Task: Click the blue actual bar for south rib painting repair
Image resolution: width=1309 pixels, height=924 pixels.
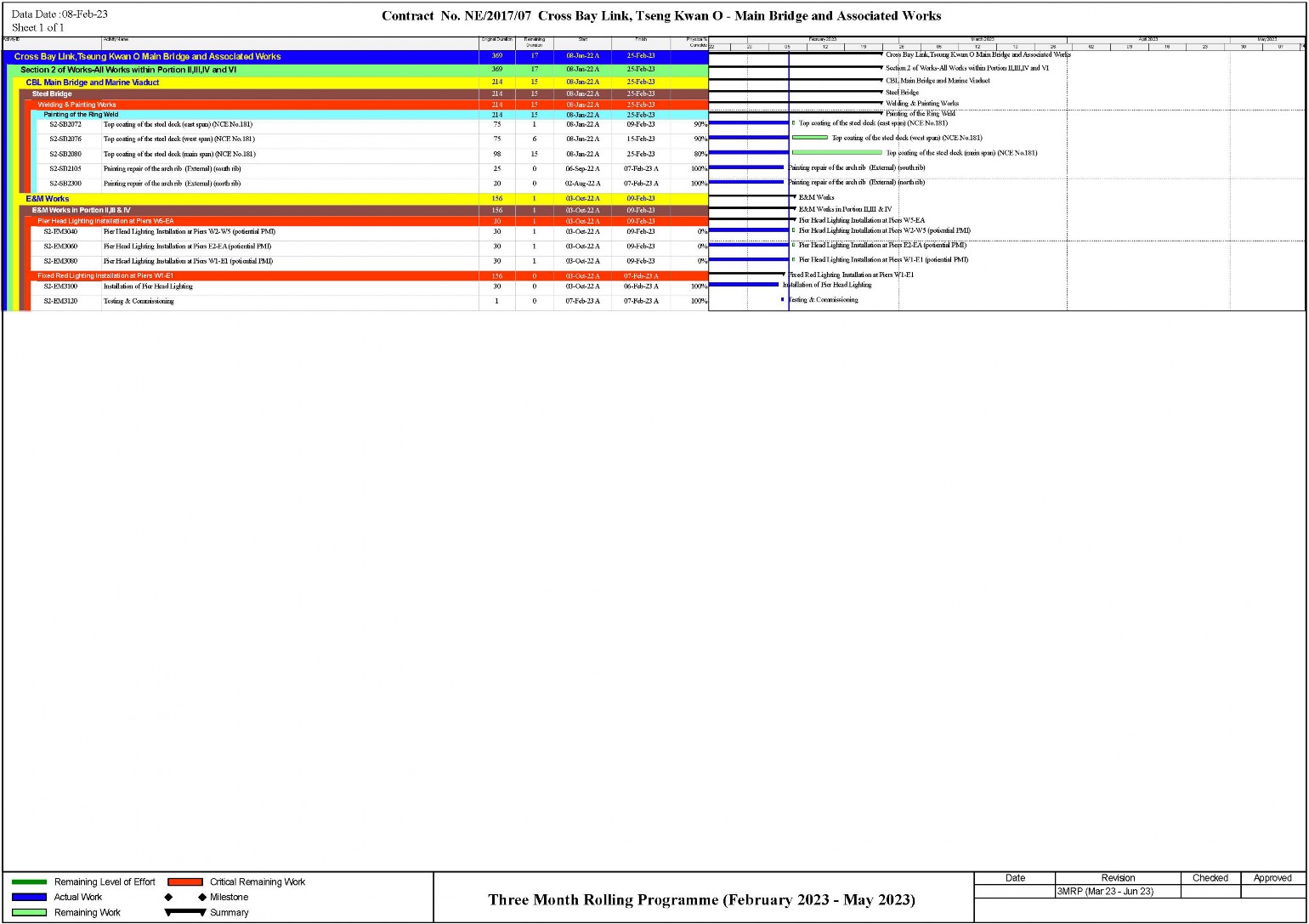Action: point(746,167)
